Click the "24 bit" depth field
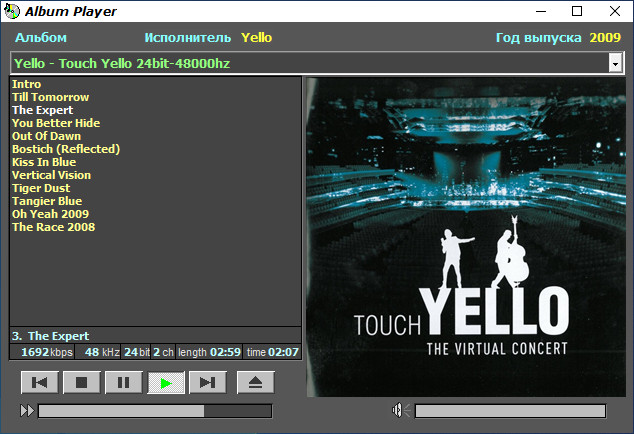This screenshot has width=634, height=434. point(136,352)
